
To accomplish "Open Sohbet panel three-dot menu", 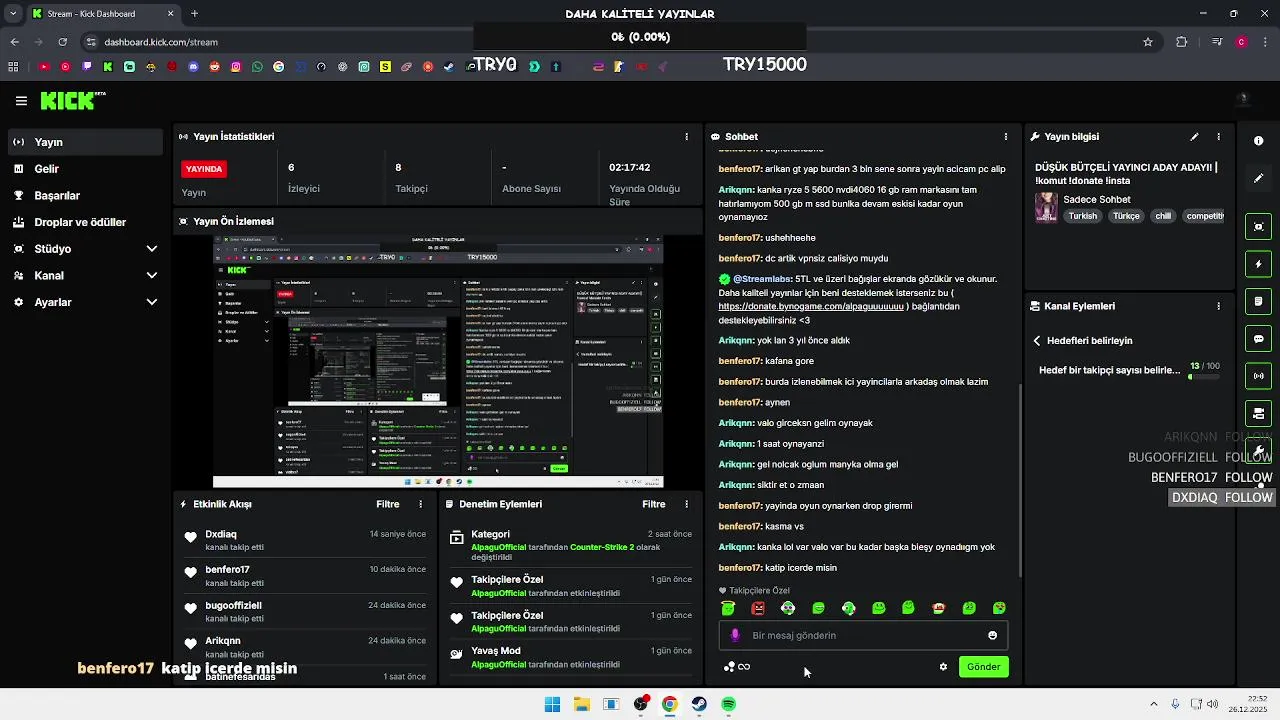I will [x=1006, y=136].
